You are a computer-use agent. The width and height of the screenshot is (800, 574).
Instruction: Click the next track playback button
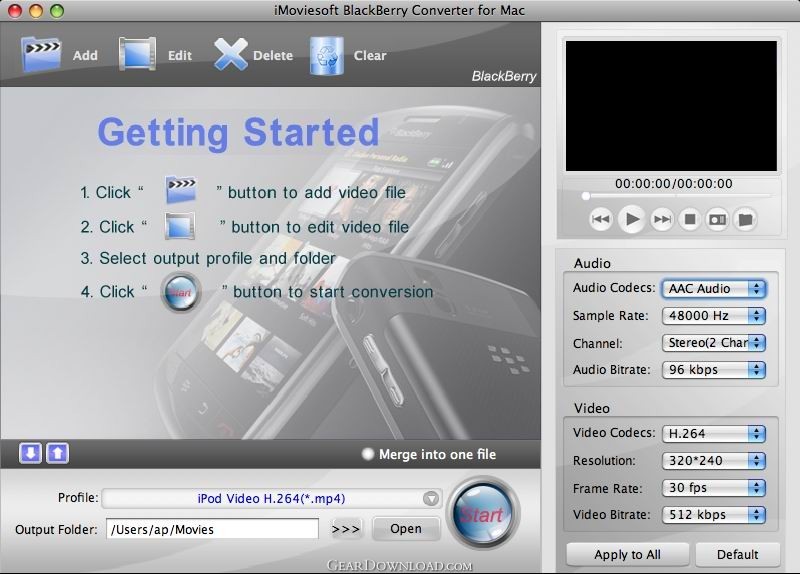pyautogui.click(x=662, y=219)
